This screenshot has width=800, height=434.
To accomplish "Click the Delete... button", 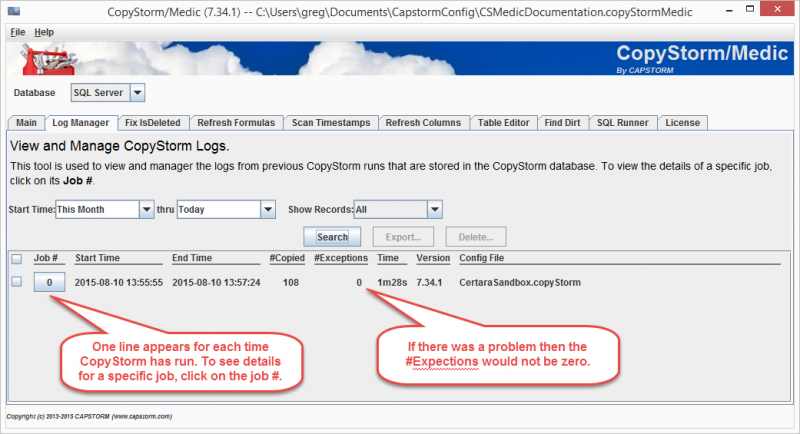I will tap(476, 237).
